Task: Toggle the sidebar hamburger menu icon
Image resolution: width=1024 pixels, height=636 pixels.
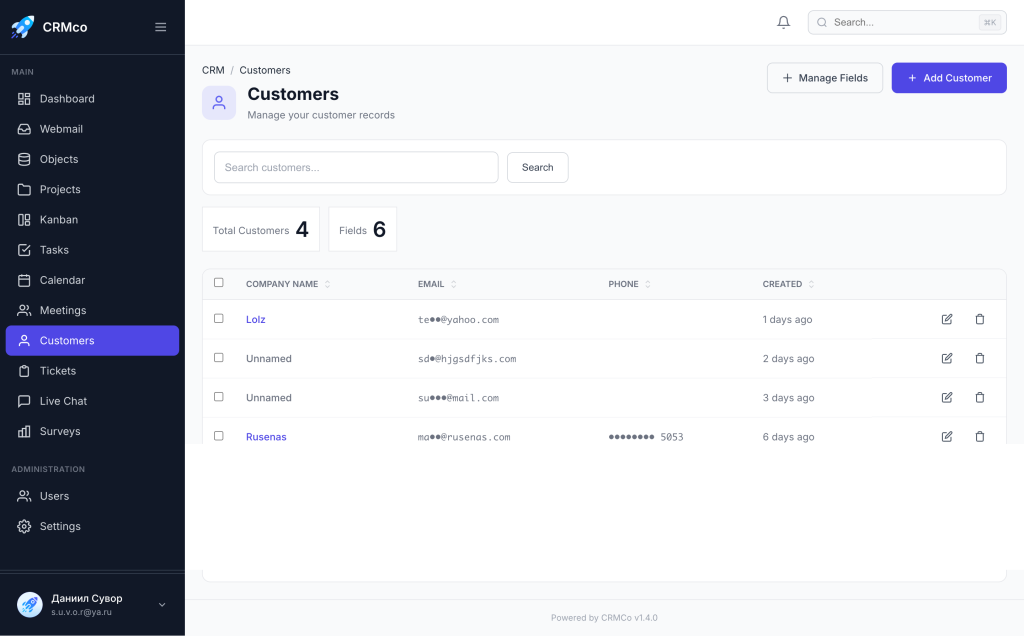Action: (x=160, y=27)
